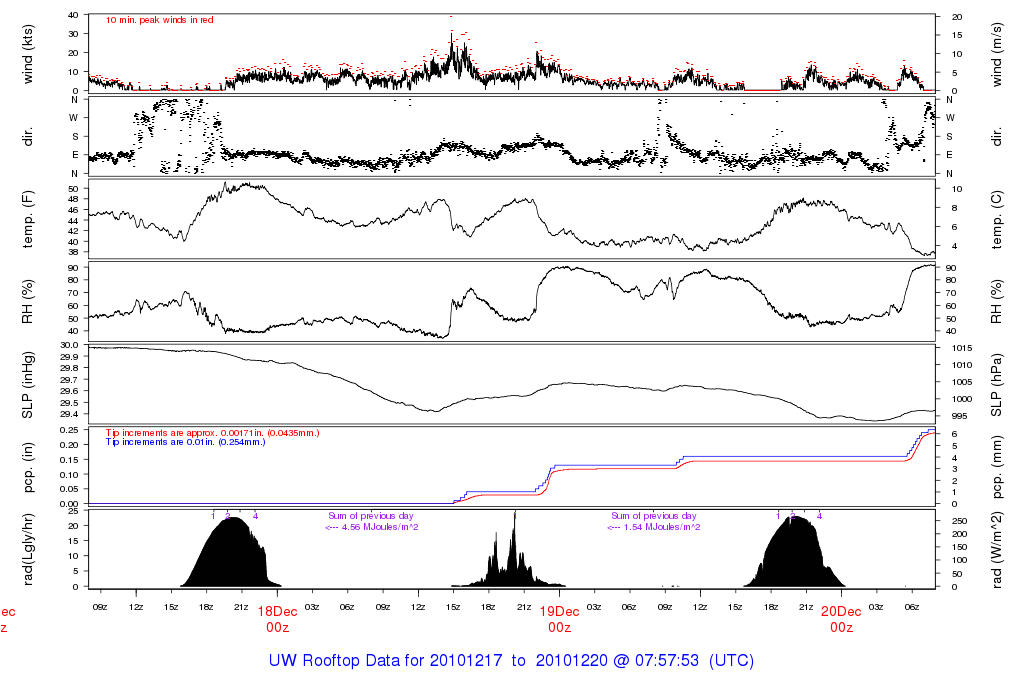Click the red "20Dec 00z" date label
1024x700 pixels.
pos(841,619)
